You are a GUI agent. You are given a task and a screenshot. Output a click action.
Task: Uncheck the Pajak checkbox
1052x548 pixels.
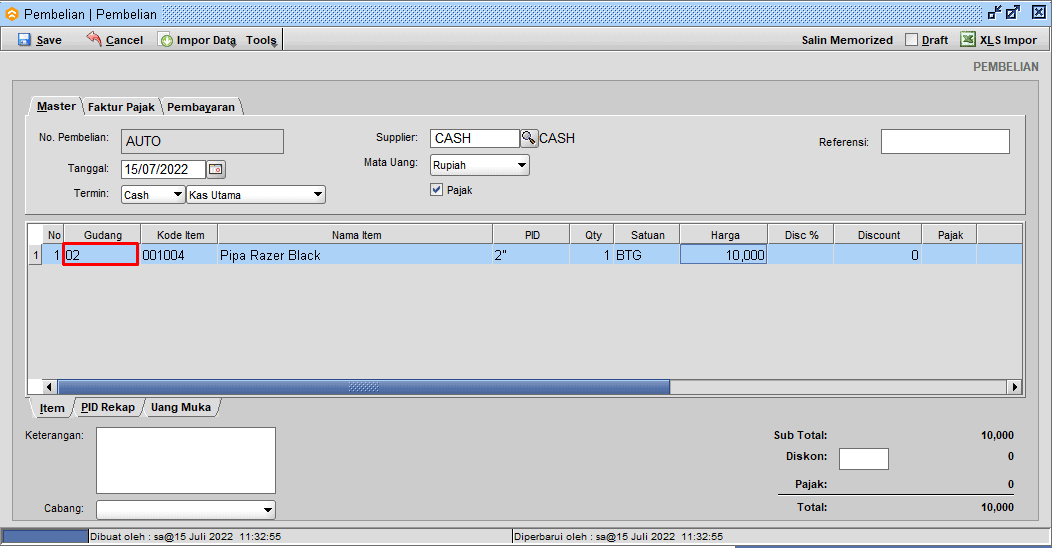(x=437, y=190)
